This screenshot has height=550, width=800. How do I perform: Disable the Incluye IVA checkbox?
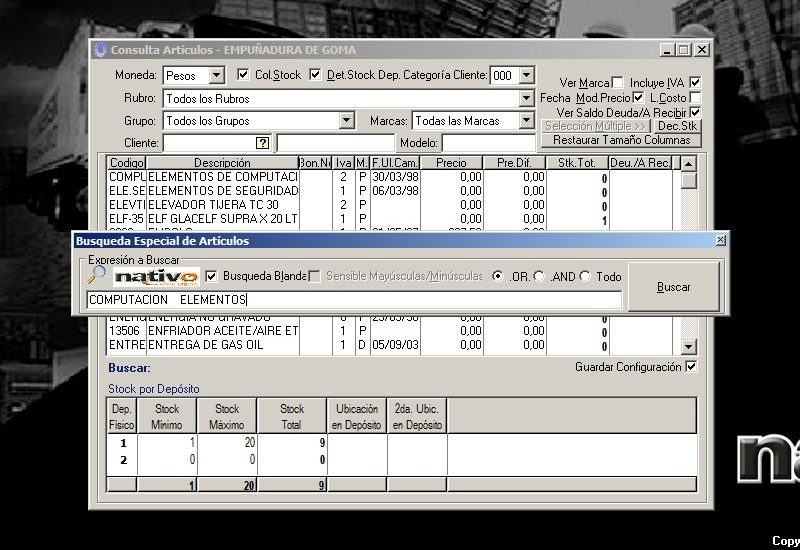pos(696,83)
